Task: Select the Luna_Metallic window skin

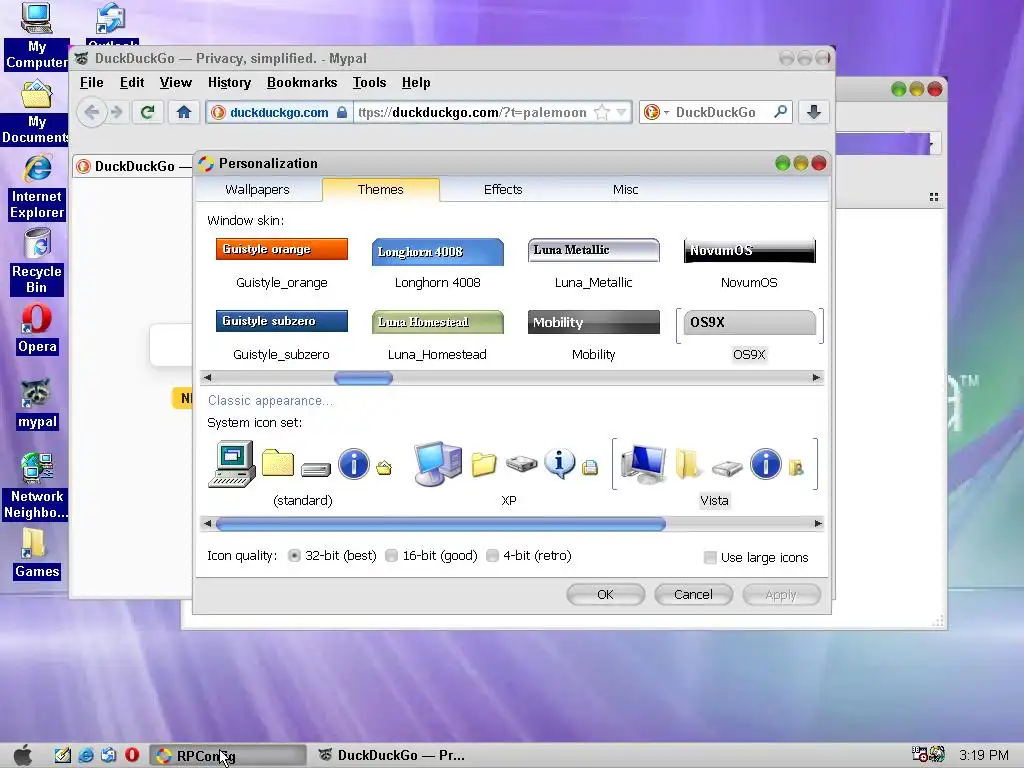Action: tap(594, 264)
